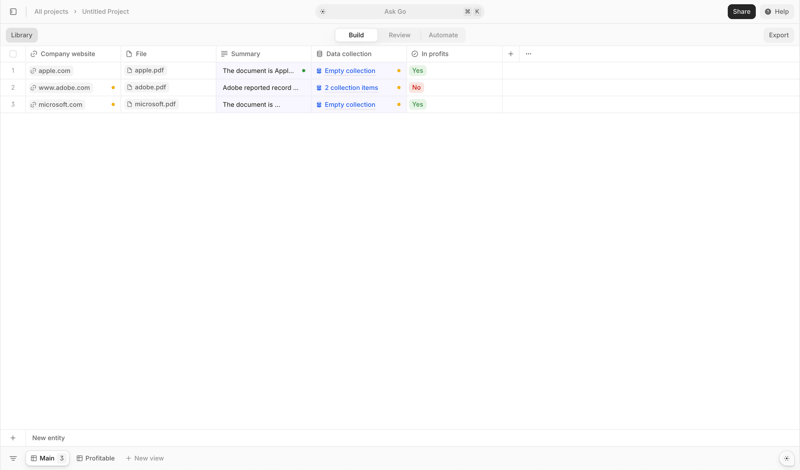Click orange dot beside 2 collection items

399,88
